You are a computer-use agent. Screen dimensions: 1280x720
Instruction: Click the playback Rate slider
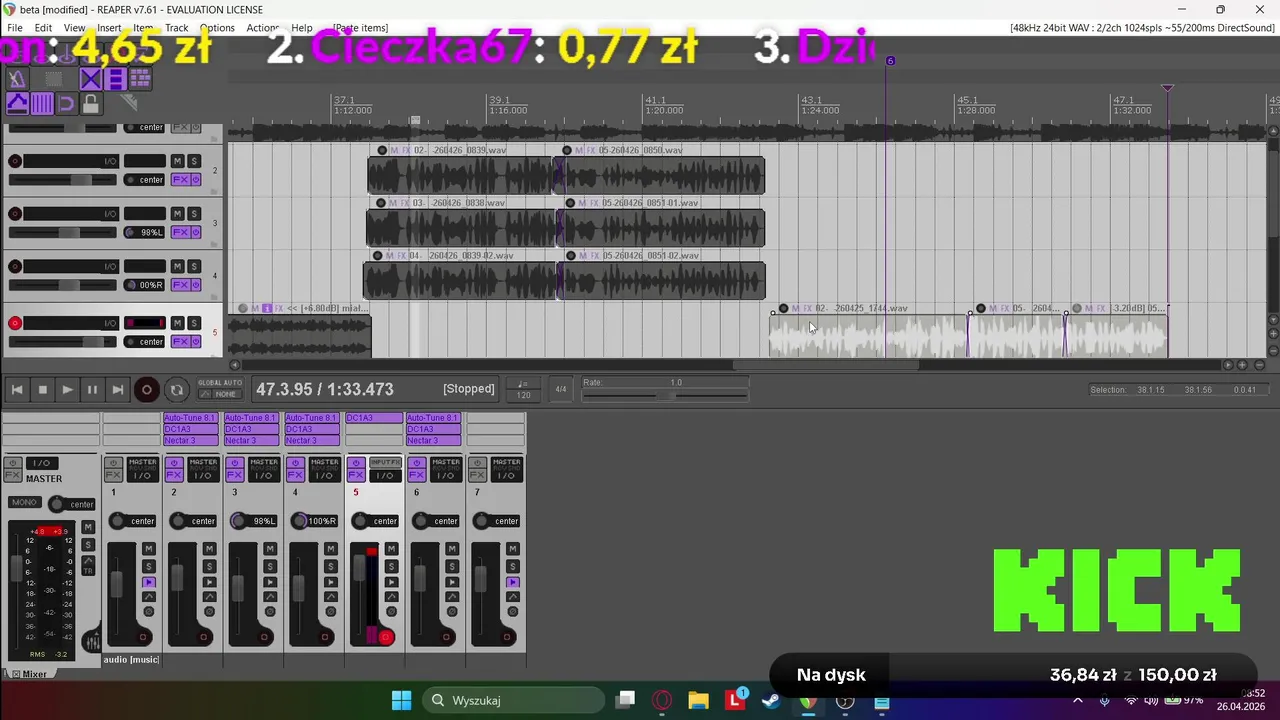(x=665, y=396)
